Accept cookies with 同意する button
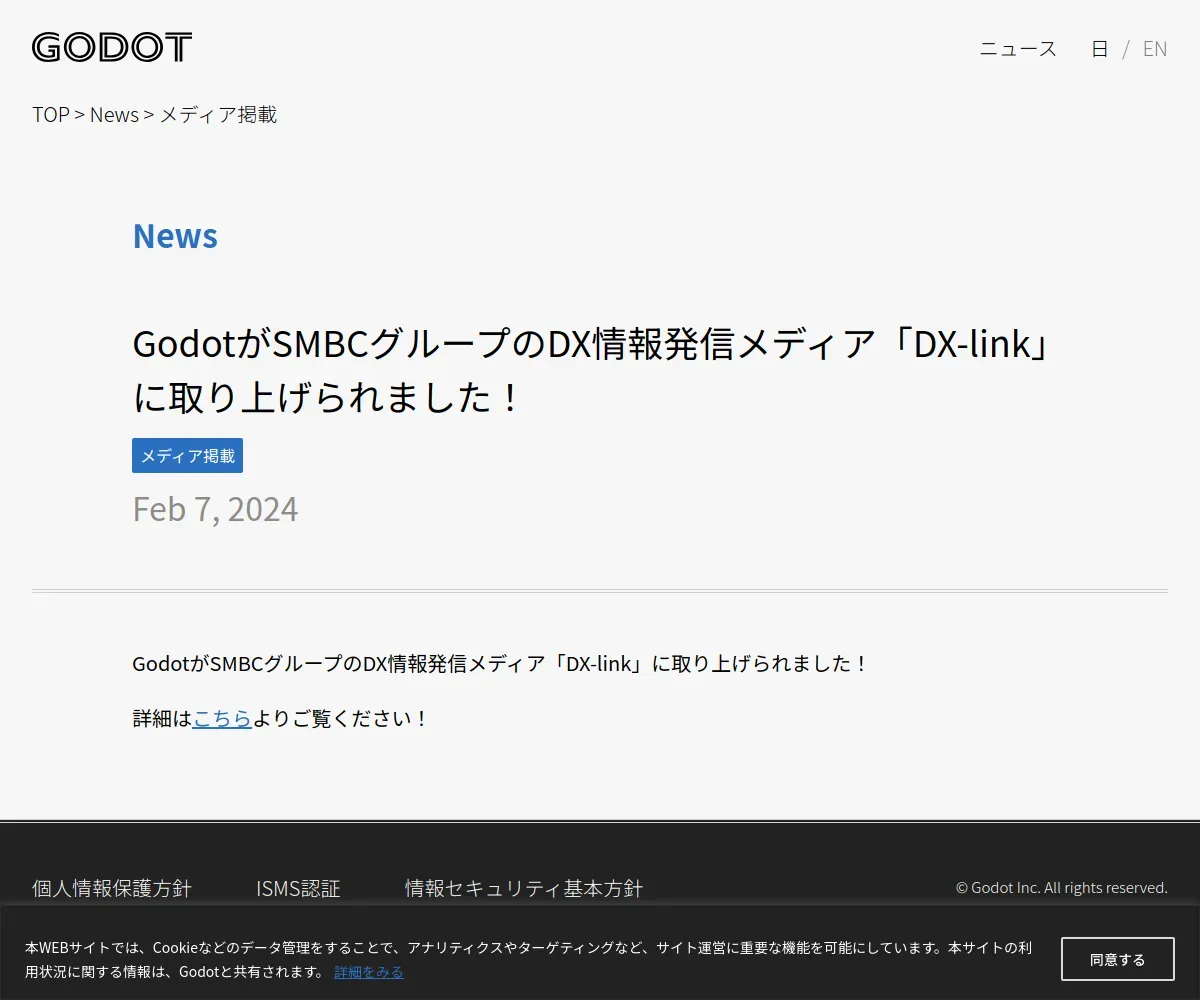This screenshot has height=1000, width=1200. [1118, 959]
